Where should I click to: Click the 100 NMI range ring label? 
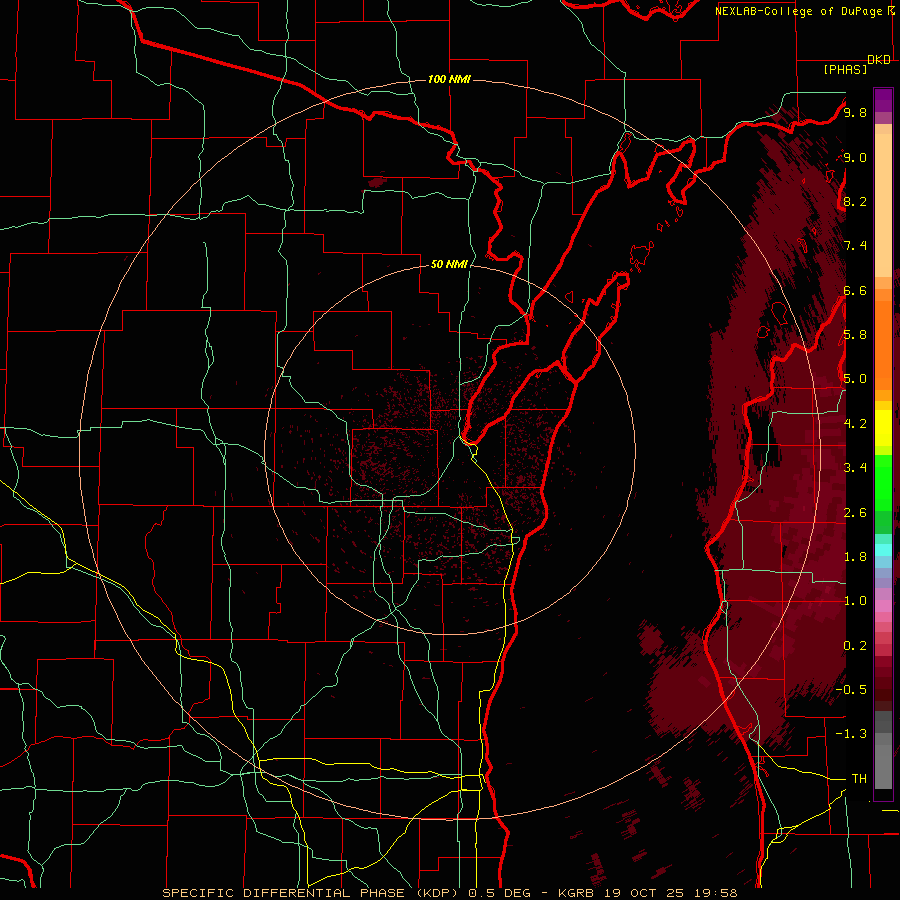click(449, 79)
